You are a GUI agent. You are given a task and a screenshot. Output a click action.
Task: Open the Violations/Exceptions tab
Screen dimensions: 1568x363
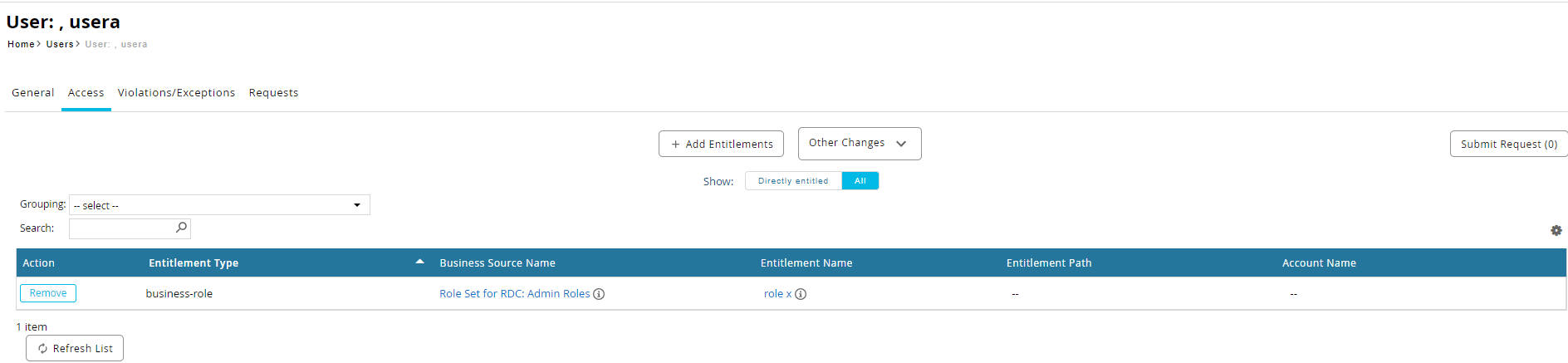click(176, 93)
